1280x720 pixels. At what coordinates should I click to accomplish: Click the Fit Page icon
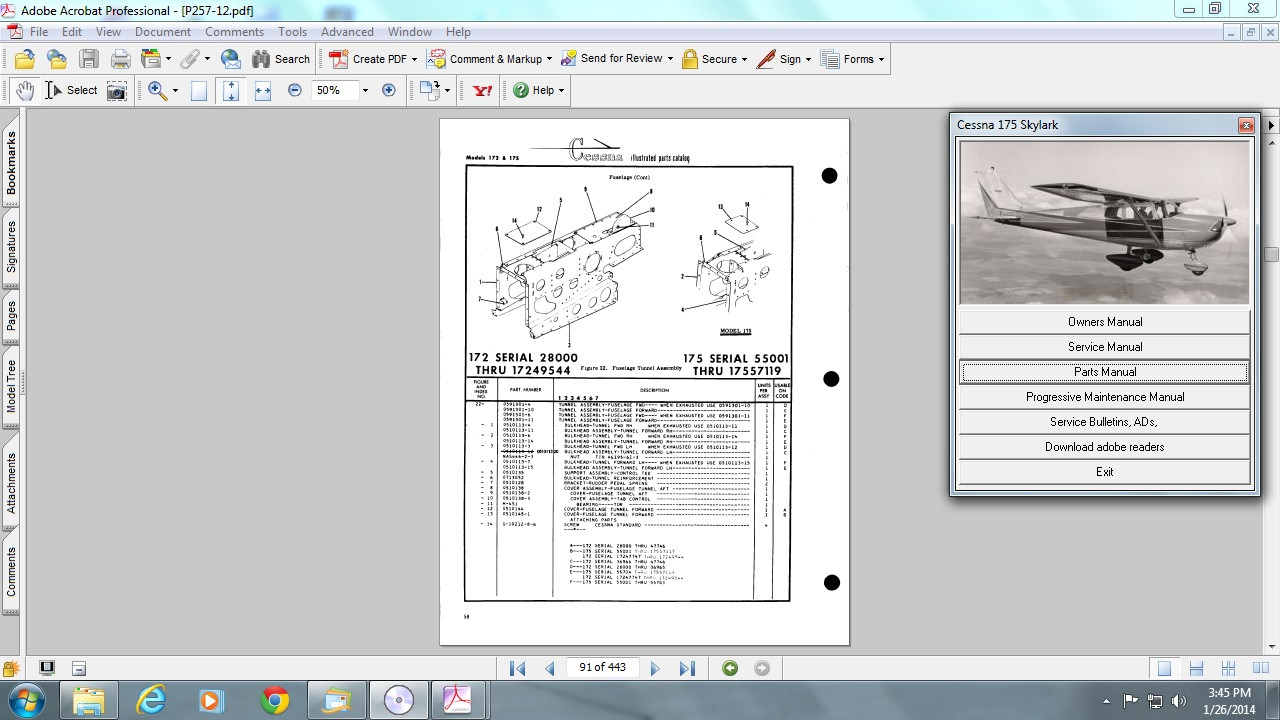click(x=231, y=90)
